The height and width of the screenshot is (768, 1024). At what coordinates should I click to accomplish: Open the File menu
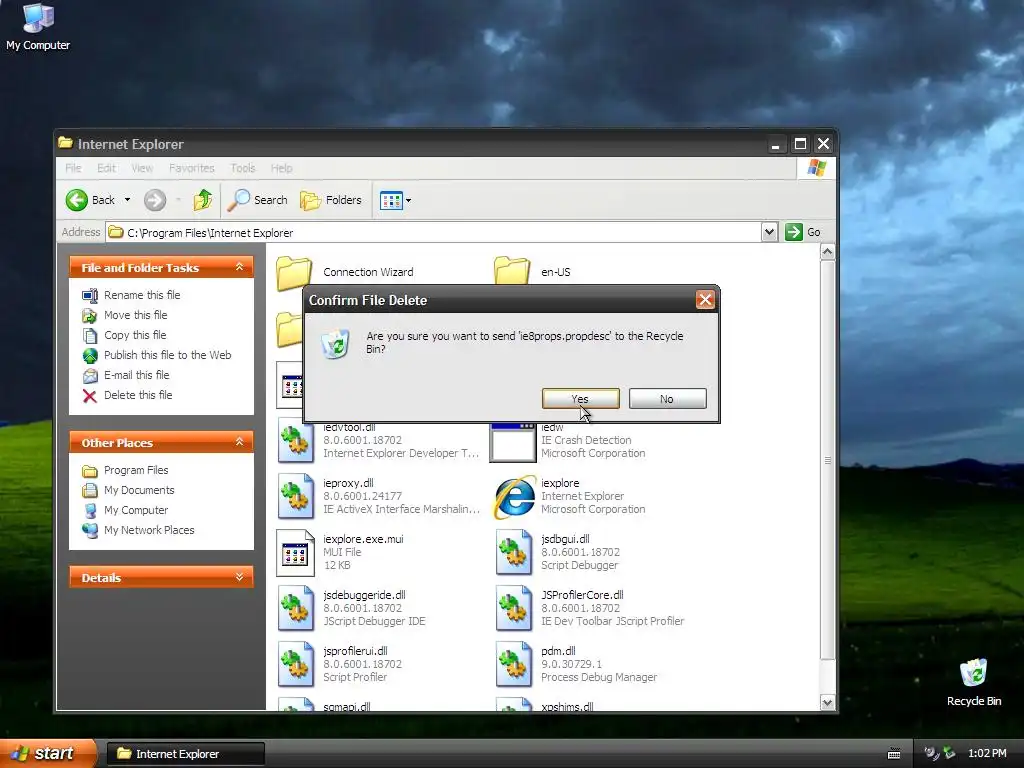coord(73,168)
